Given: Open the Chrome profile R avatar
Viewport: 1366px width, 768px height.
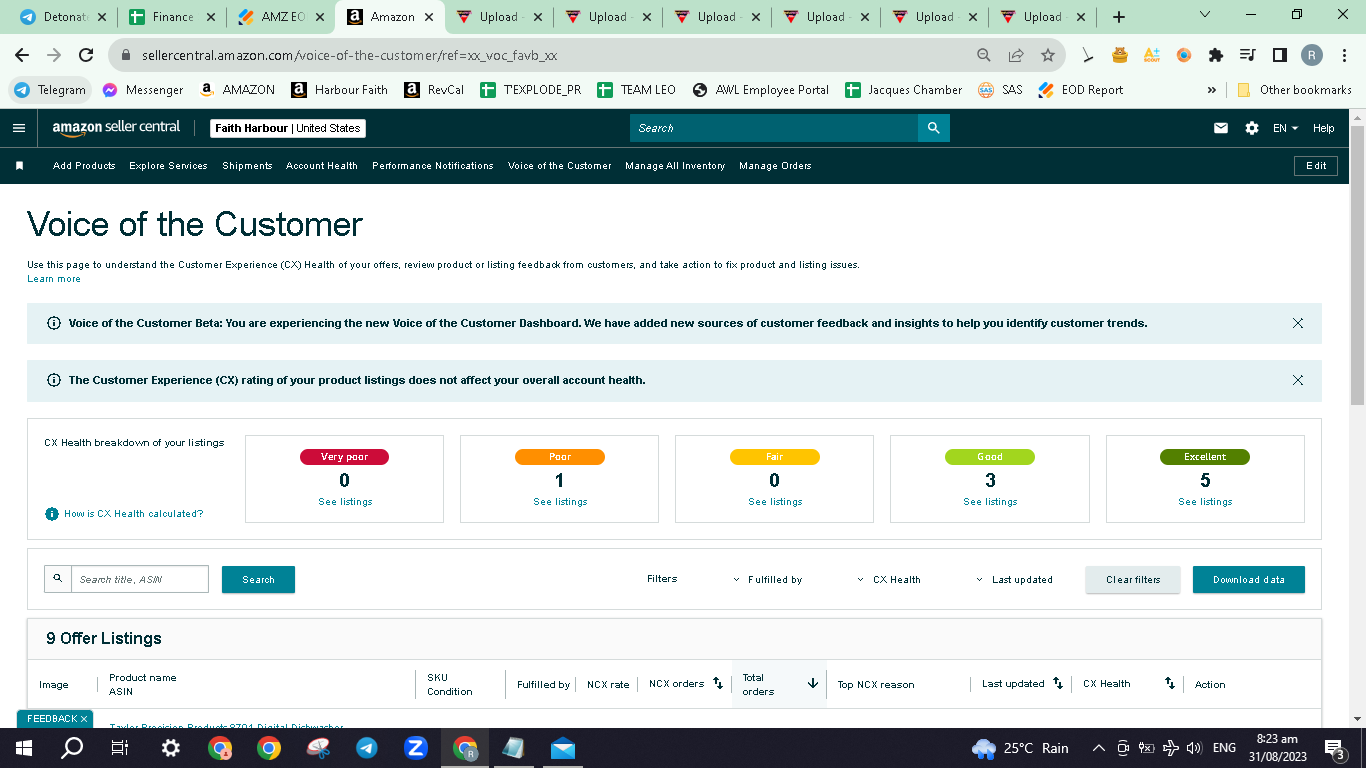Looking at the screenshot, I should [1311, 55].
